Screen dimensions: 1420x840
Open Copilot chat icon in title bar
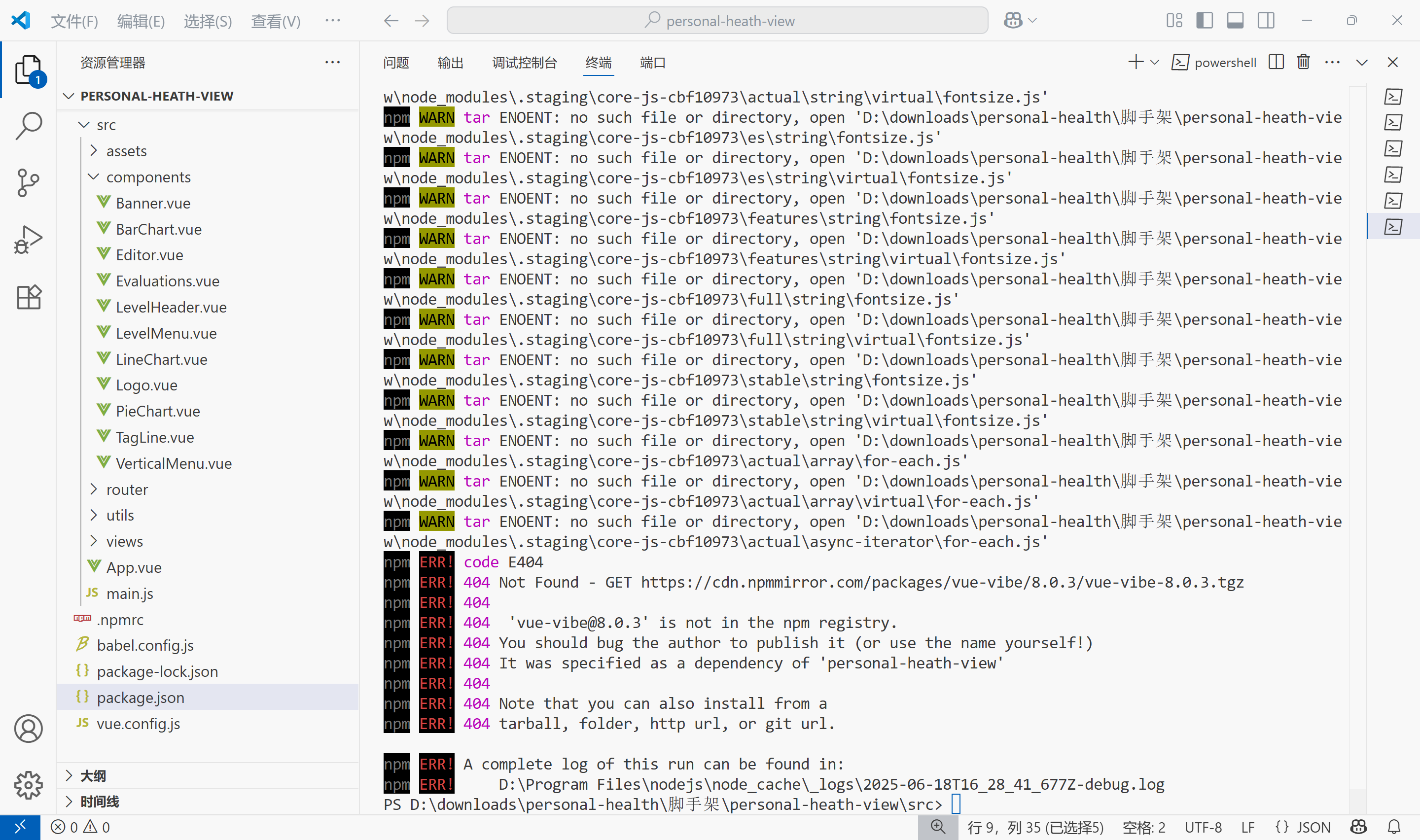(x=1013, y=21)
